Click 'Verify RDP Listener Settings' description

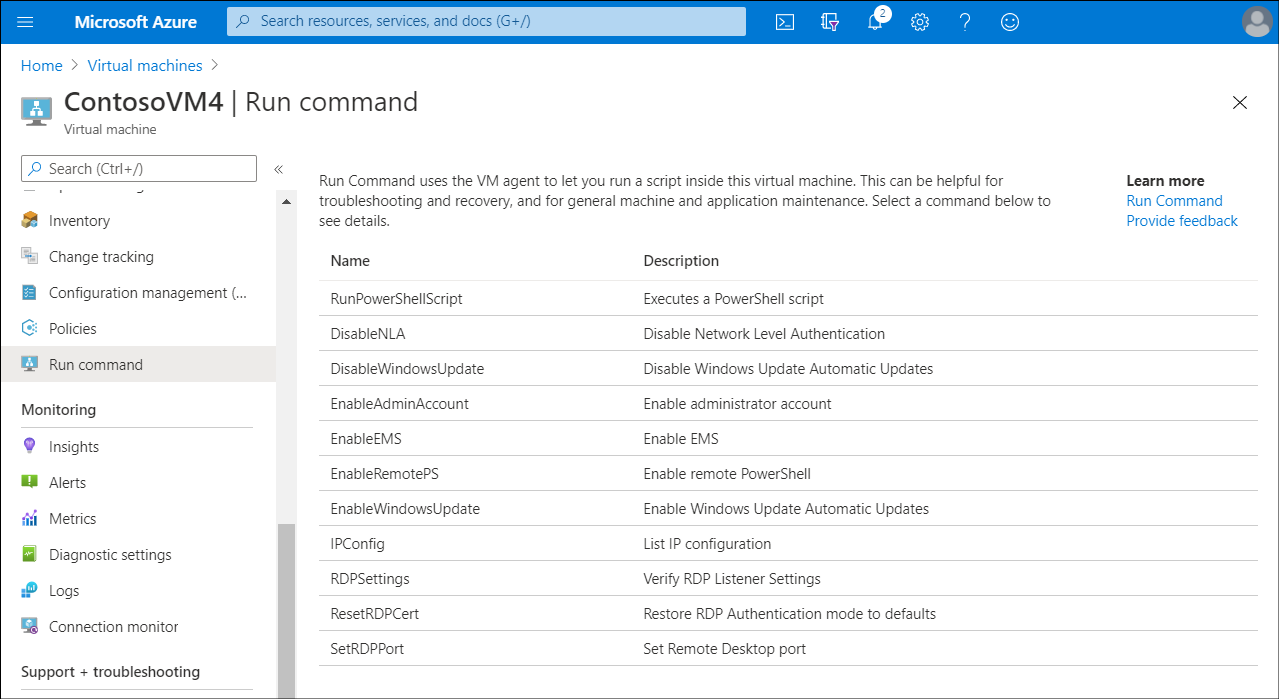coord(732,579)
